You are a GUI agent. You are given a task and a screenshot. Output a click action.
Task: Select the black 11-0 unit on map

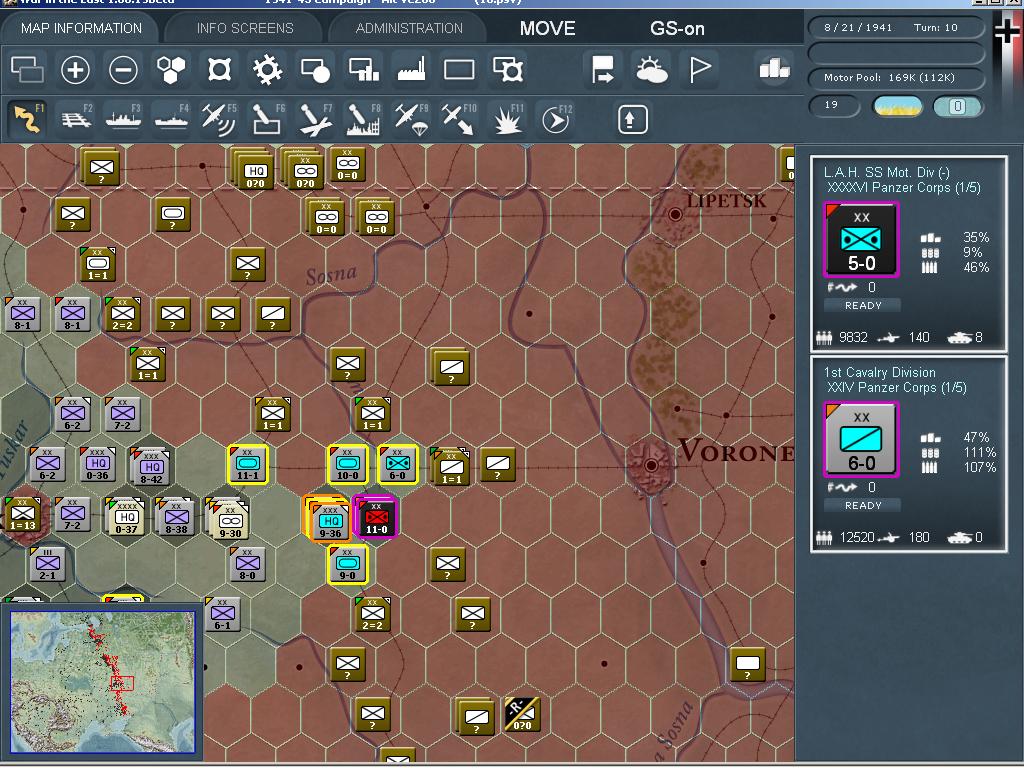tap(376, 516)
